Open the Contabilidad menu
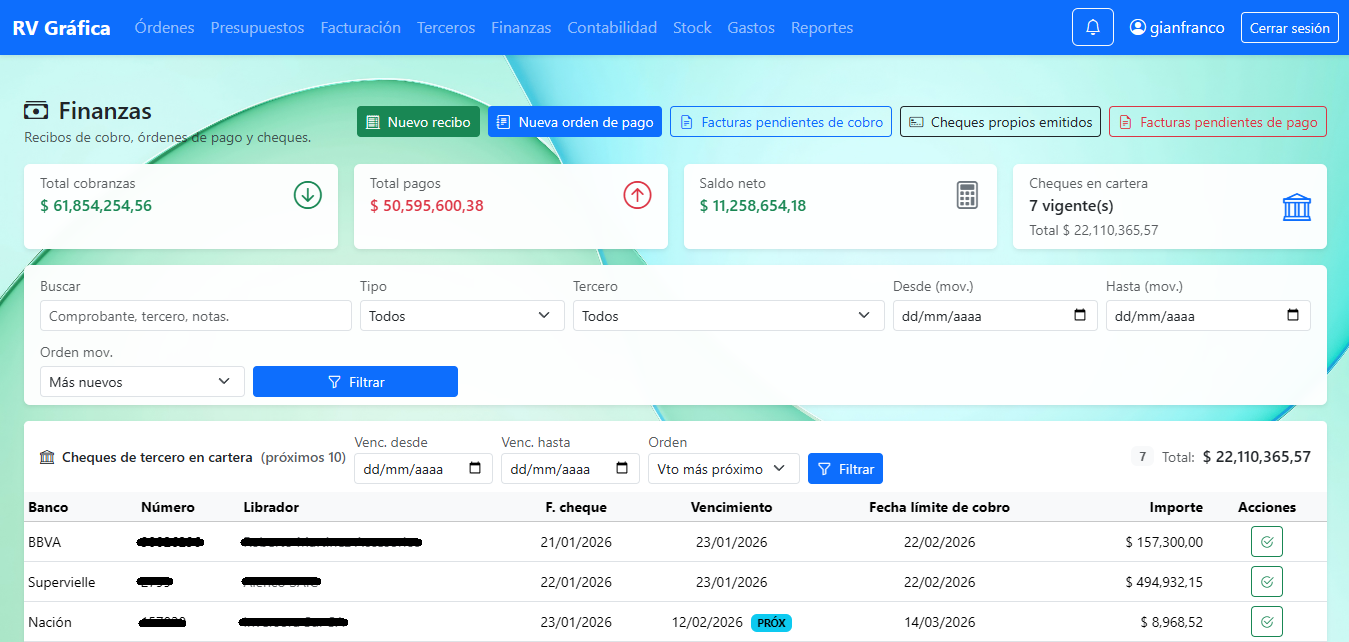 pos(611,27)
